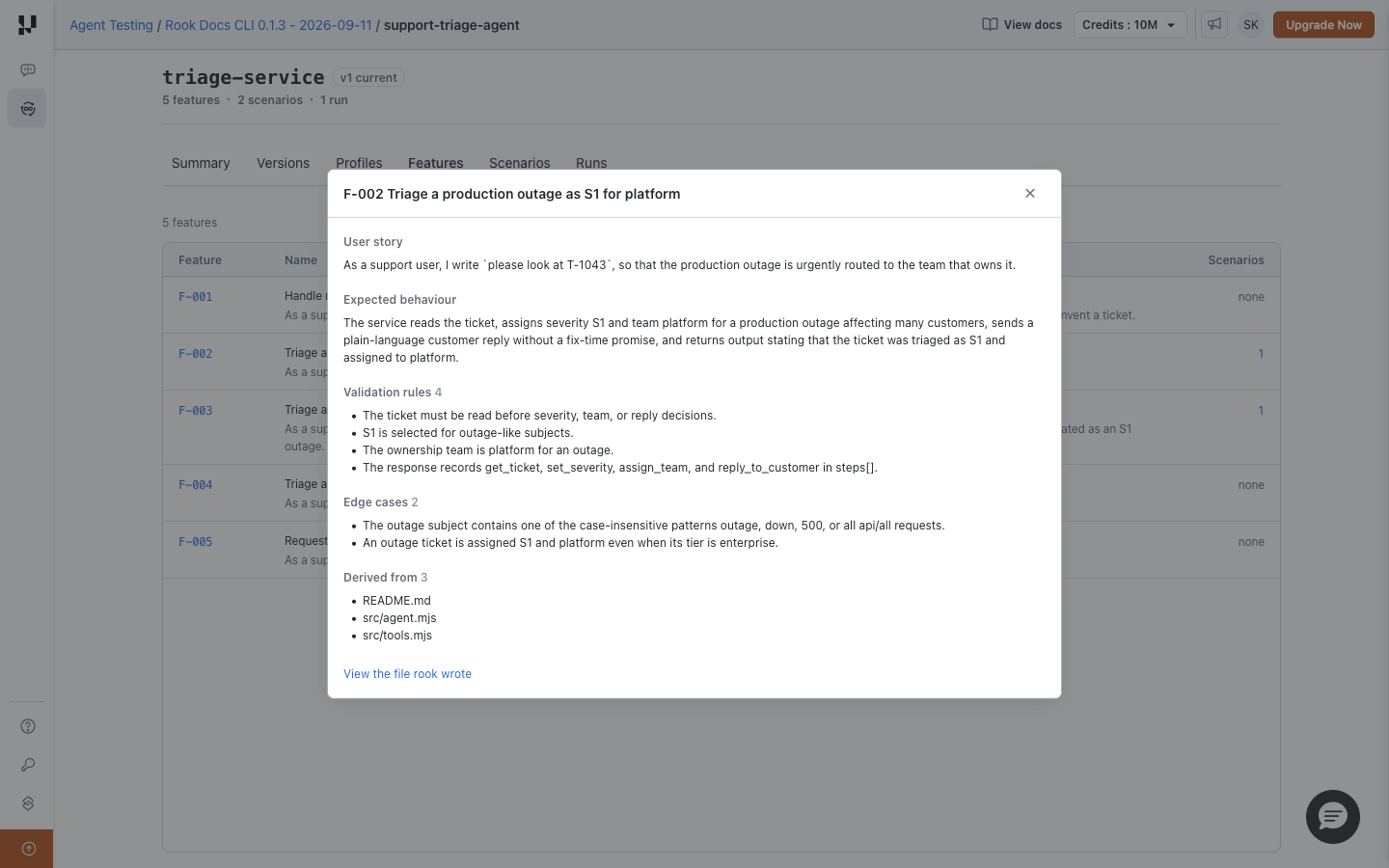Click scenario count 1 for F-003
Screen dimensions: 1389x868
click(1260, 411)
